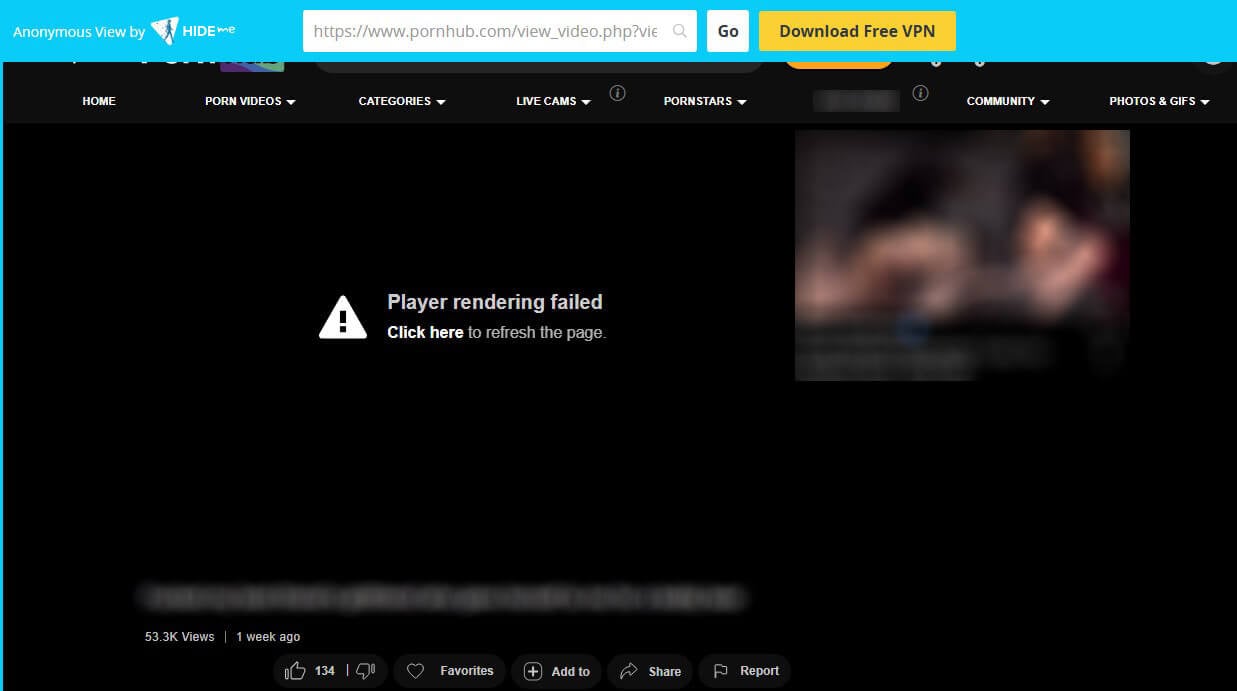1237x691 pixels.
Task: Click the Download Free VPN button
Action: point(857,31)
